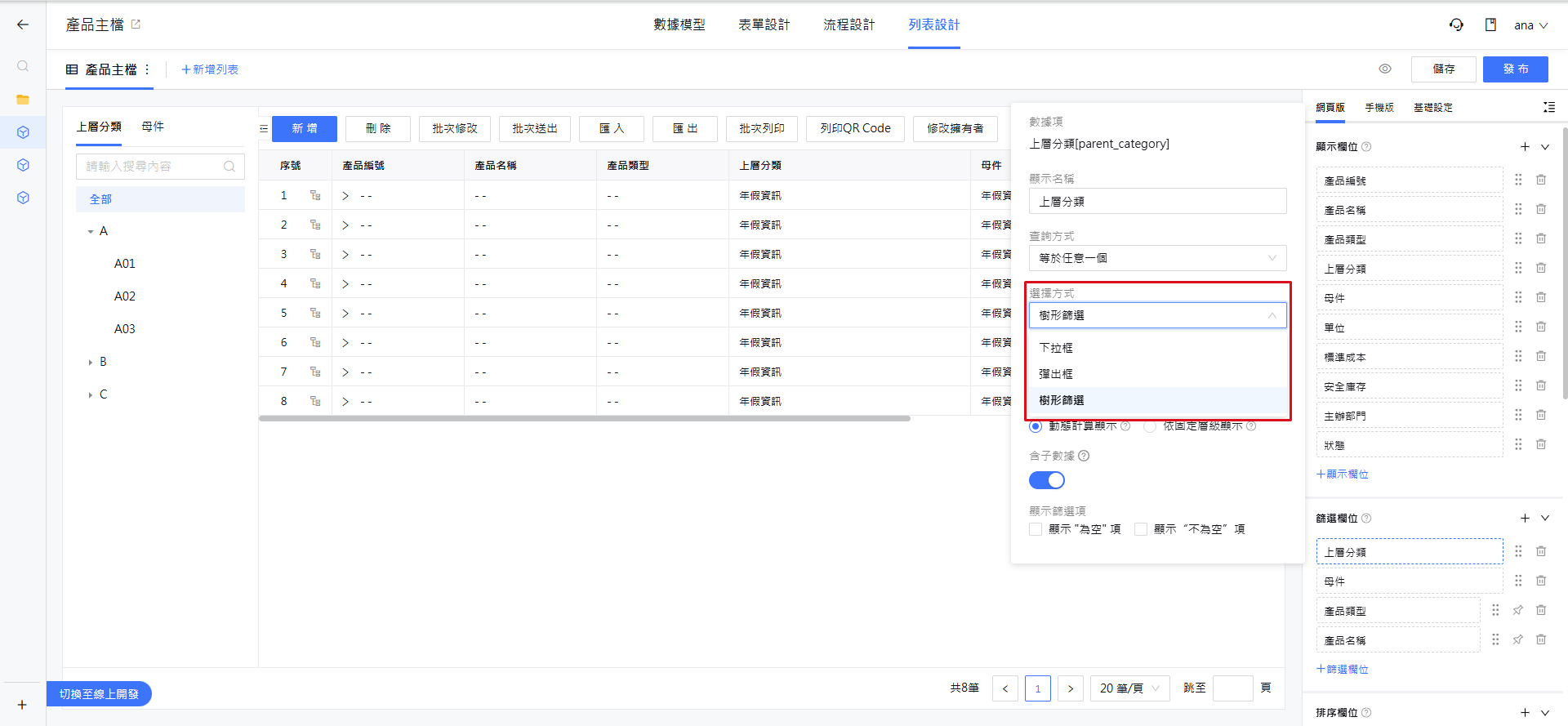Switch to 基礎設定 tab
1568x726 pixels.
point(1433,107)
